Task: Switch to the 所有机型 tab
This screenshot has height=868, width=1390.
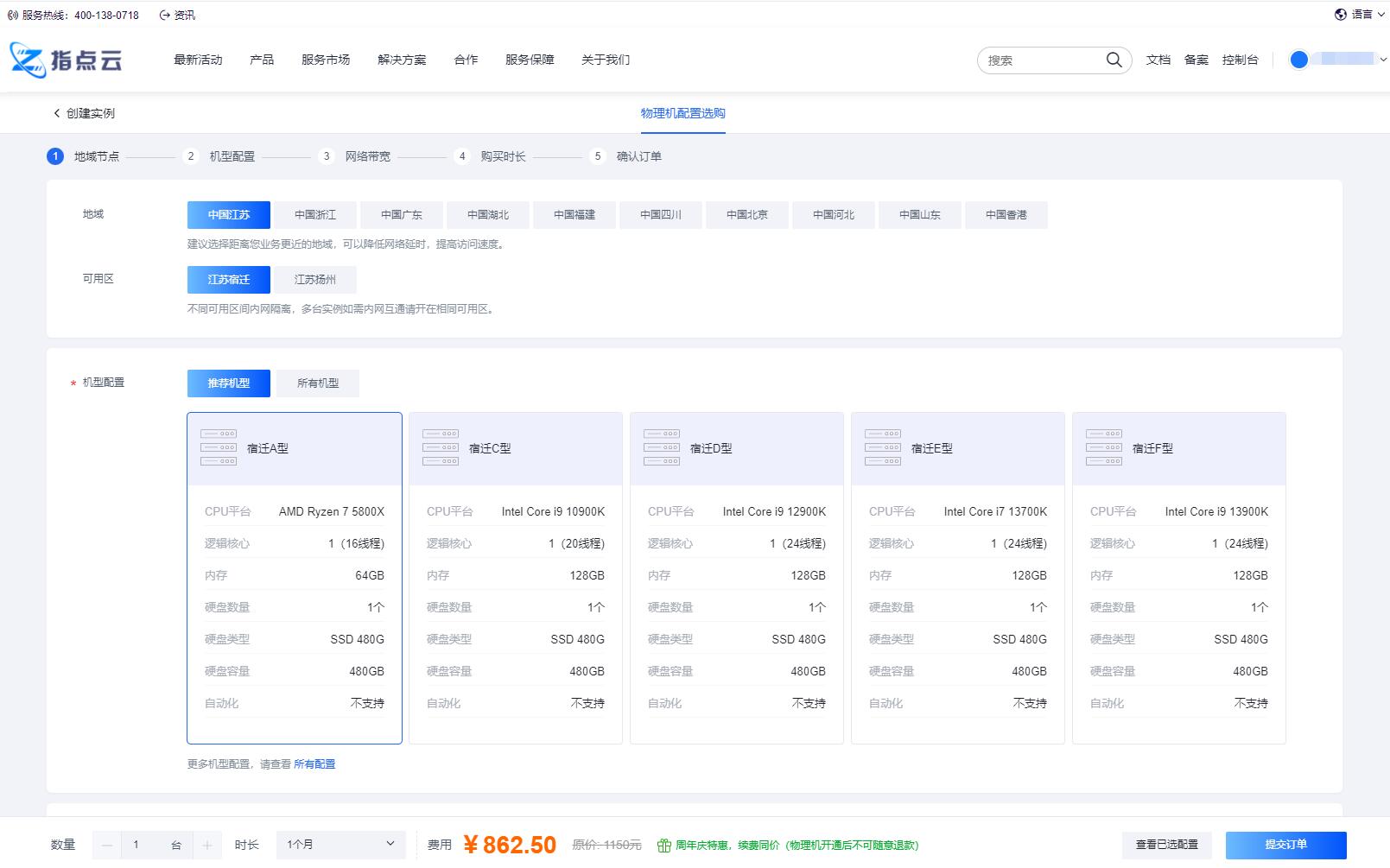Action: point(317,383)
